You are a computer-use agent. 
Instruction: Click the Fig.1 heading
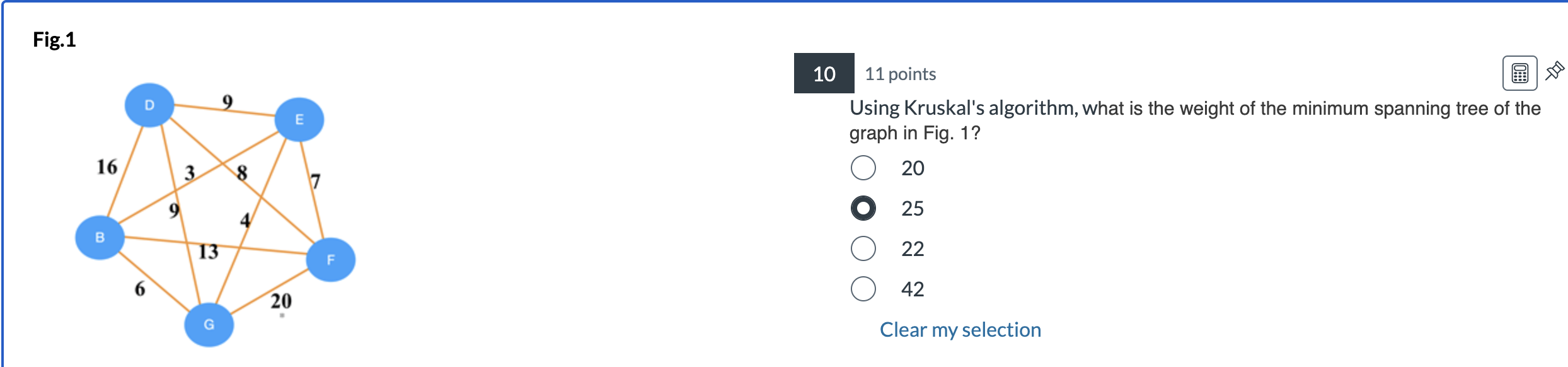point(54,39)
